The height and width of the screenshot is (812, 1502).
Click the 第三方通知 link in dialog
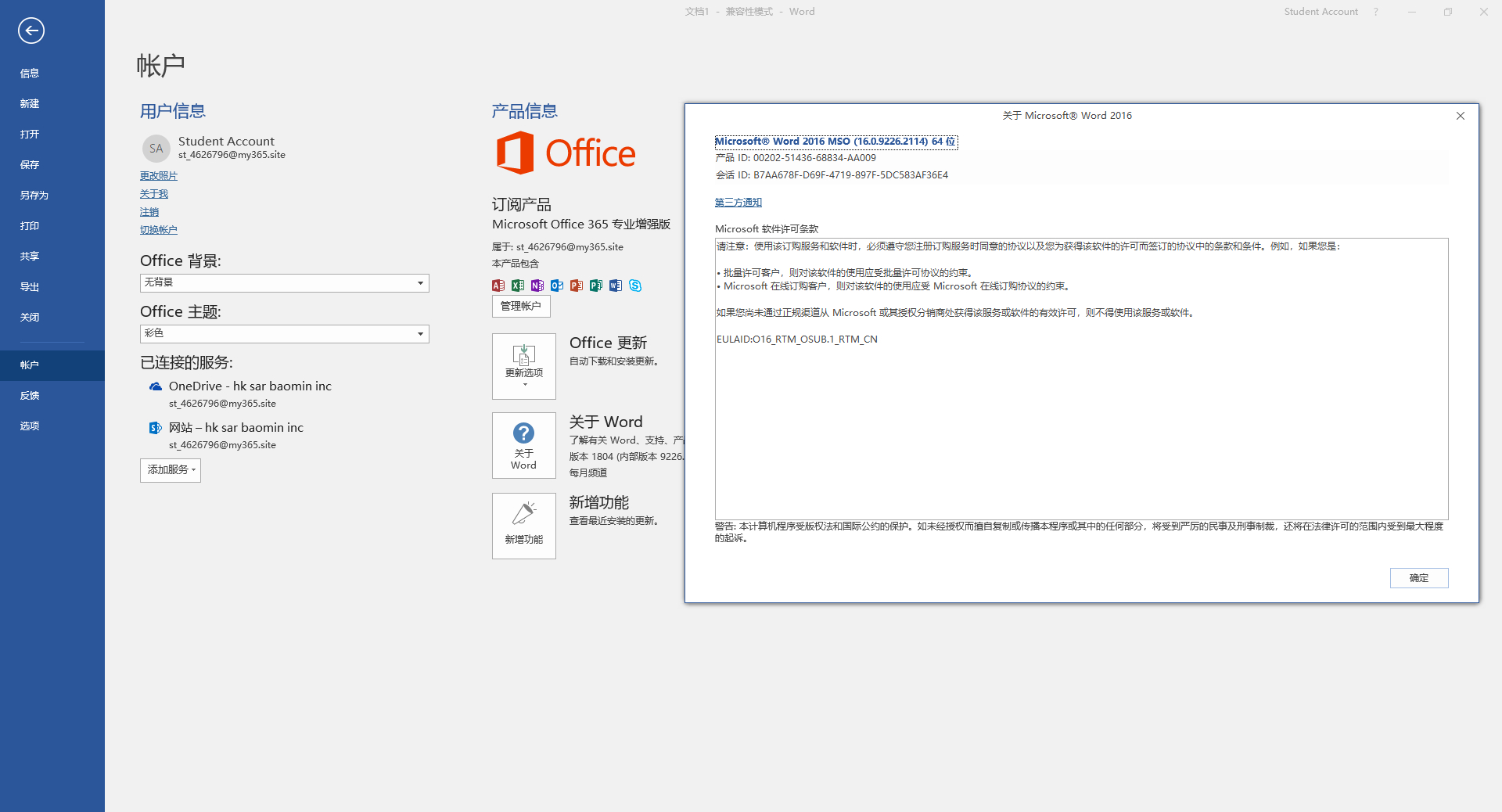tap(738, 203)
